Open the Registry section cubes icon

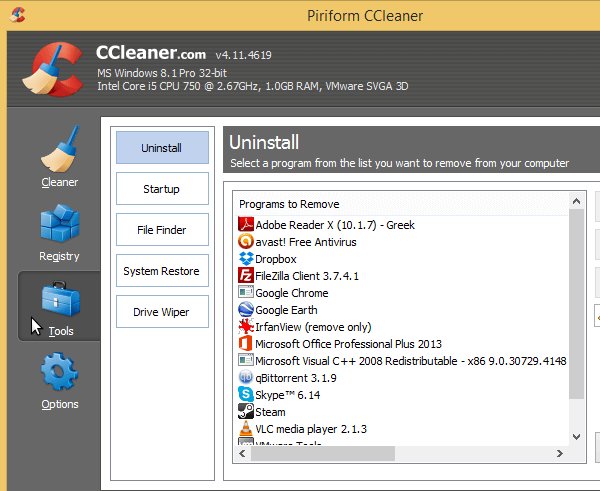[59, 227]
